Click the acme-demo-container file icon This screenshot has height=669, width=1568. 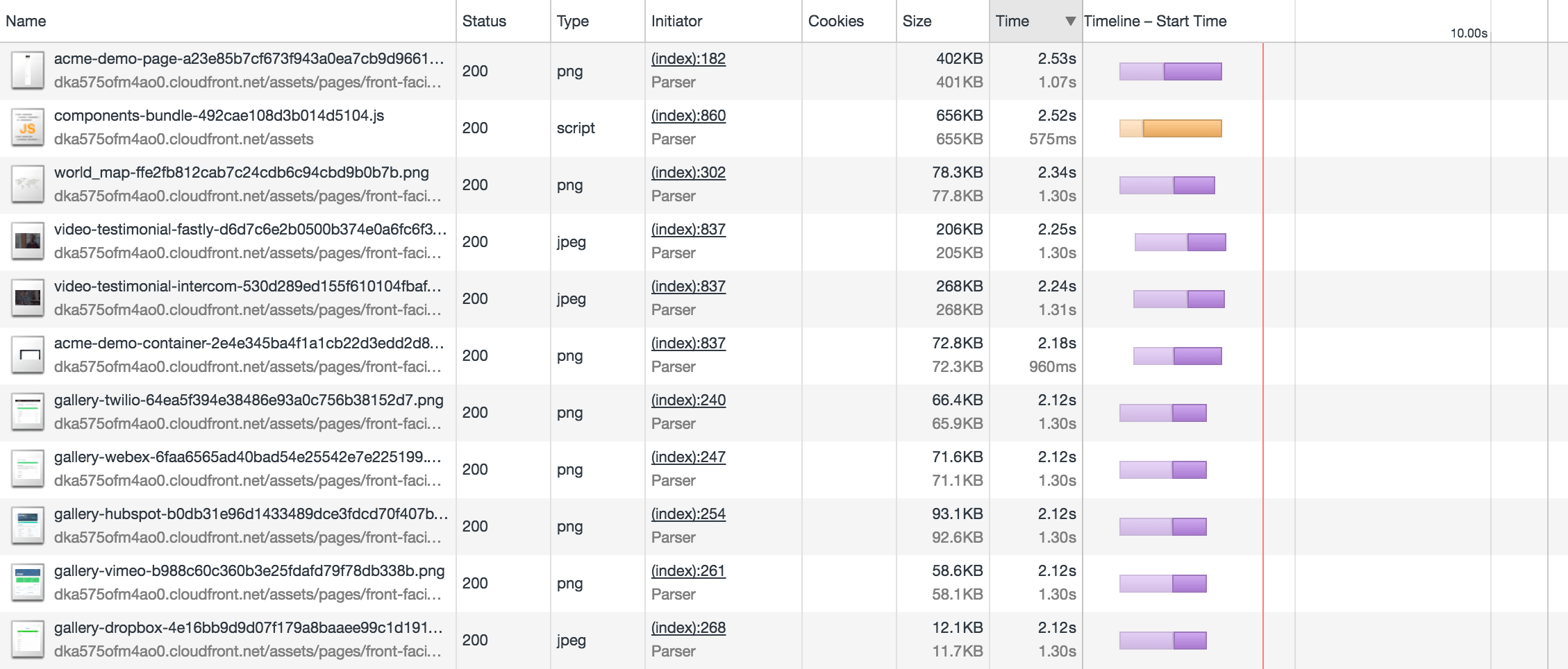pyautogui.click(x=28, y=355)
